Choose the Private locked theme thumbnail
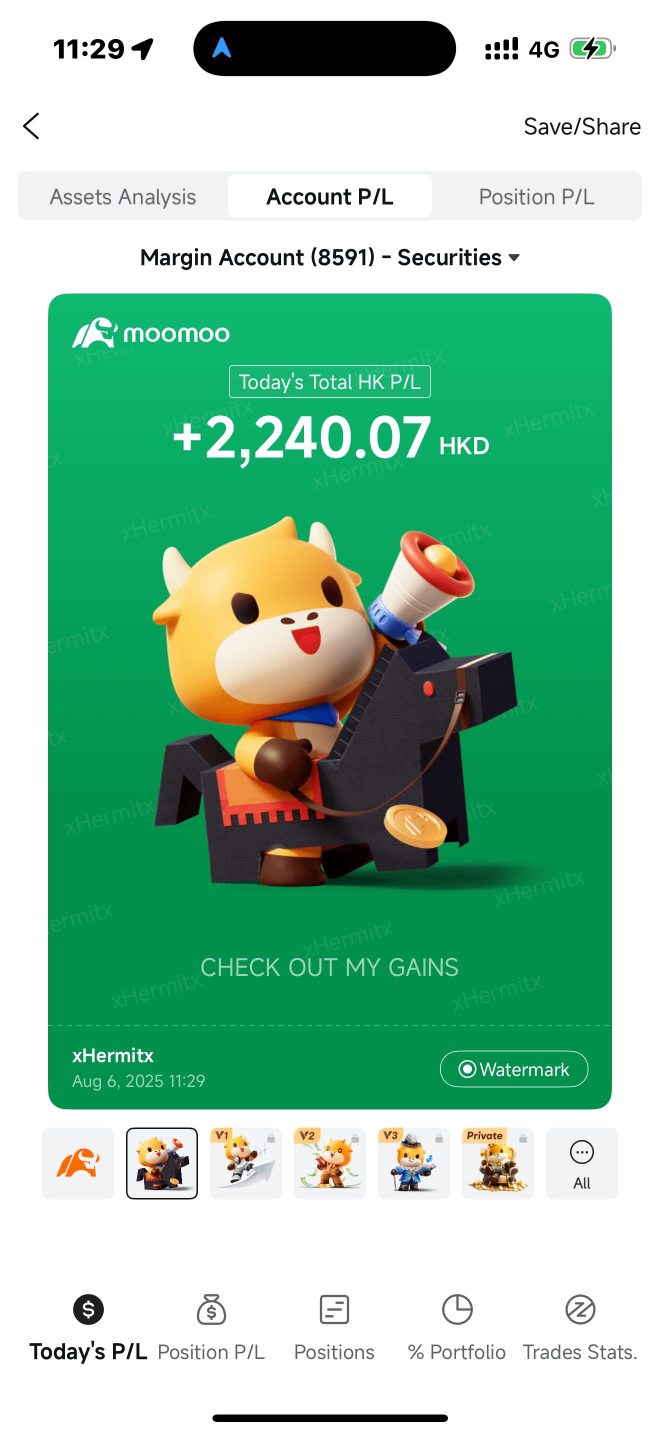Image resolution: width=660 pixels, height=1434 pixels. [498, 1163]
